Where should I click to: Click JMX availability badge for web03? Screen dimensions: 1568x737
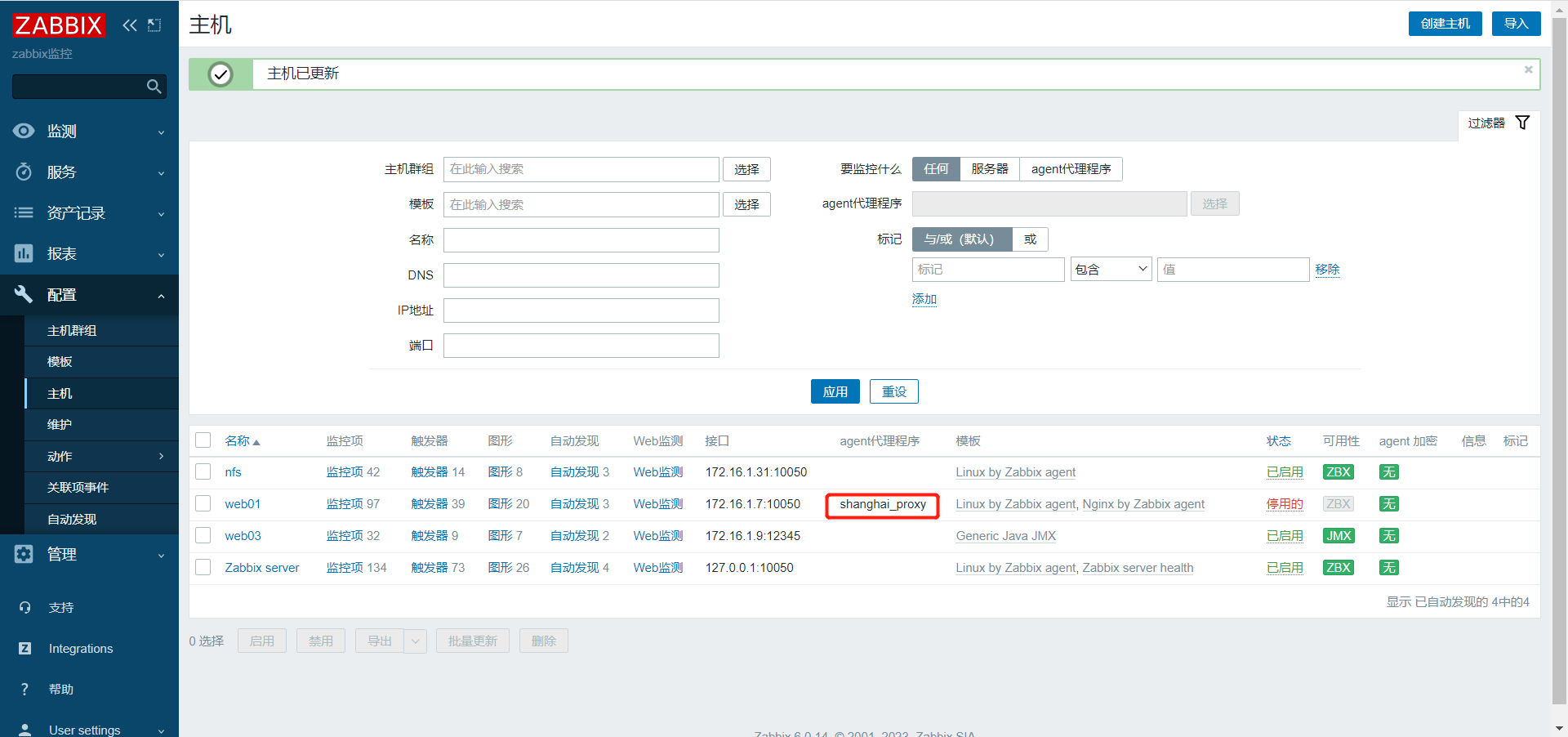(x=1338, y=536)
